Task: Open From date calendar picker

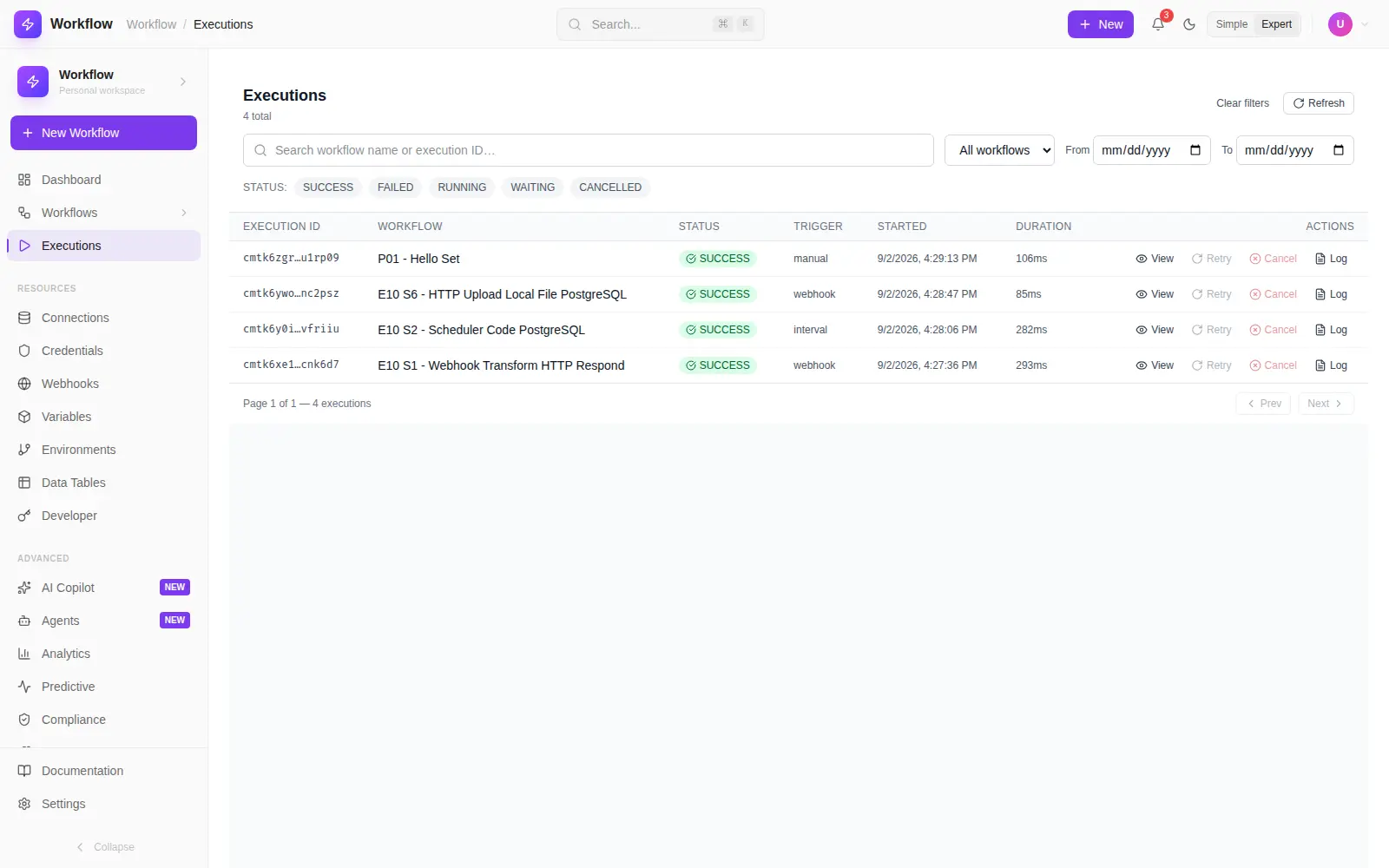Action: 1195,150
